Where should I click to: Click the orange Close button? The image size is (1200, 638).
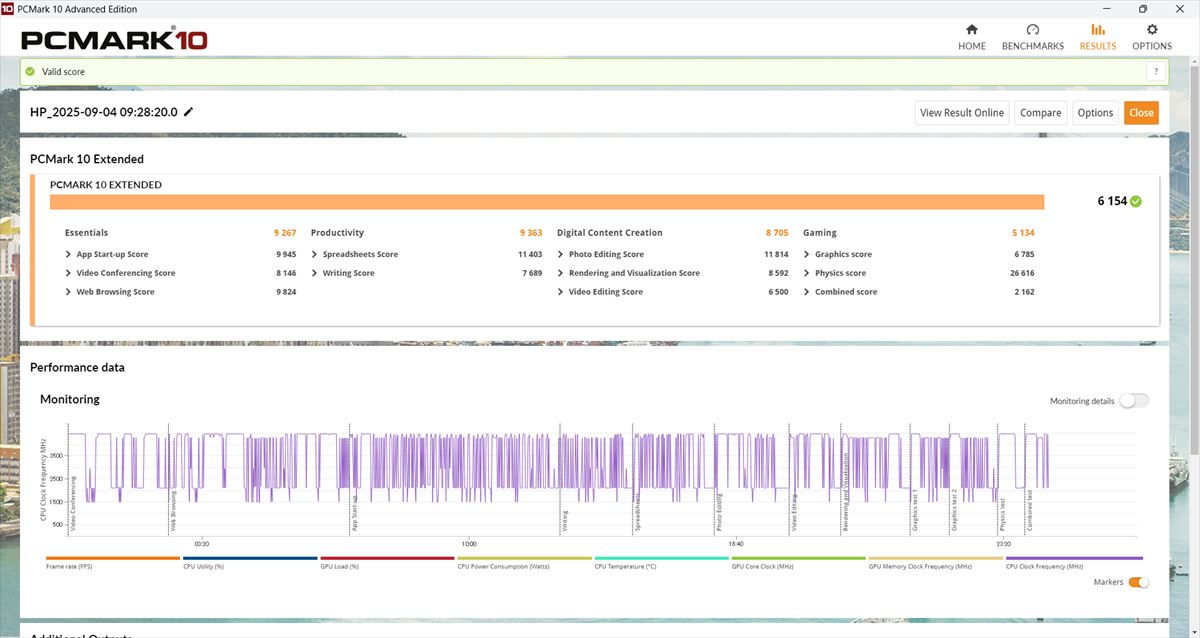point(1141,113)
